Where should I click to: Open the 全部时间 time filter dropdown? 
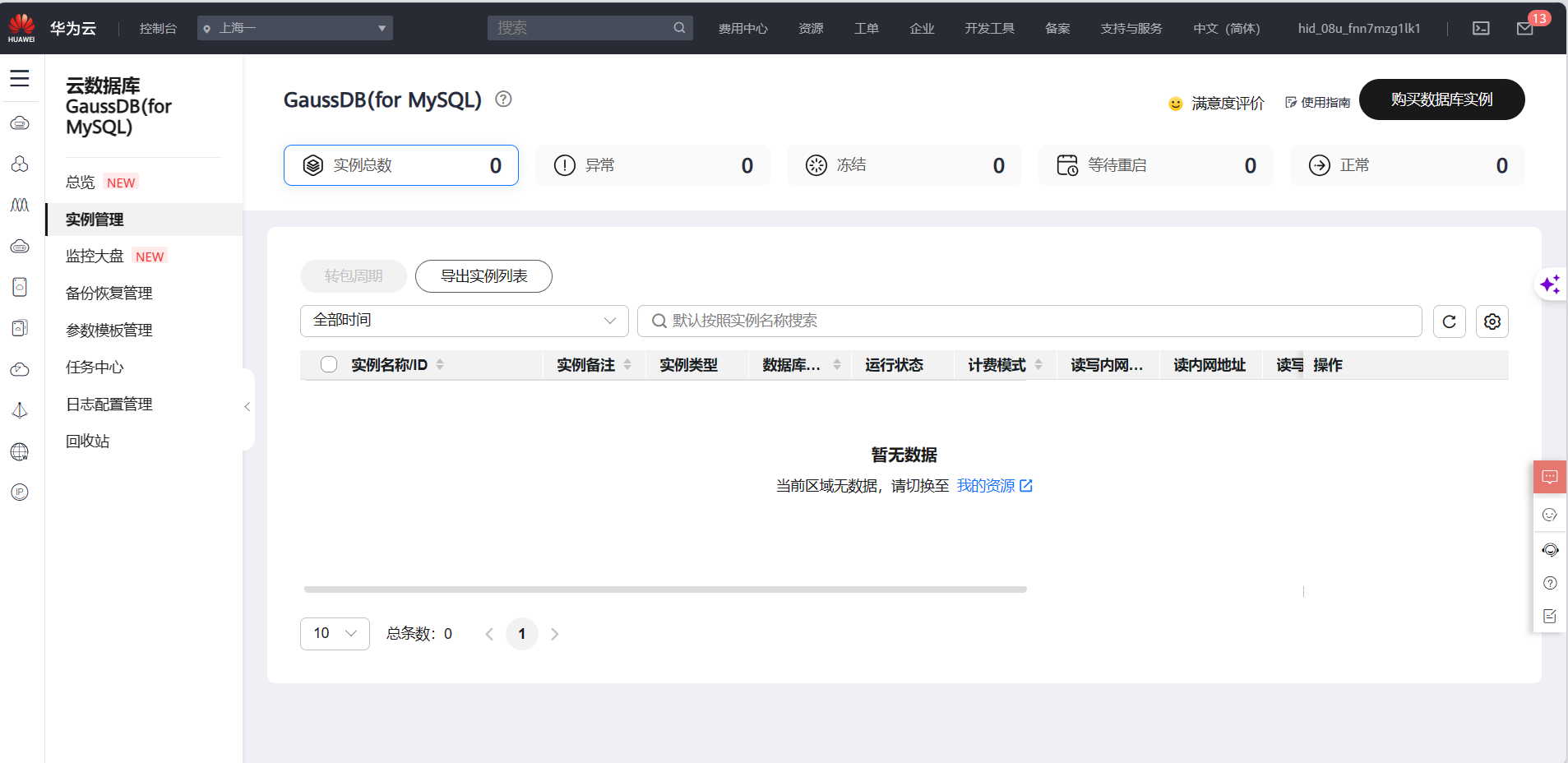(465, 321)
